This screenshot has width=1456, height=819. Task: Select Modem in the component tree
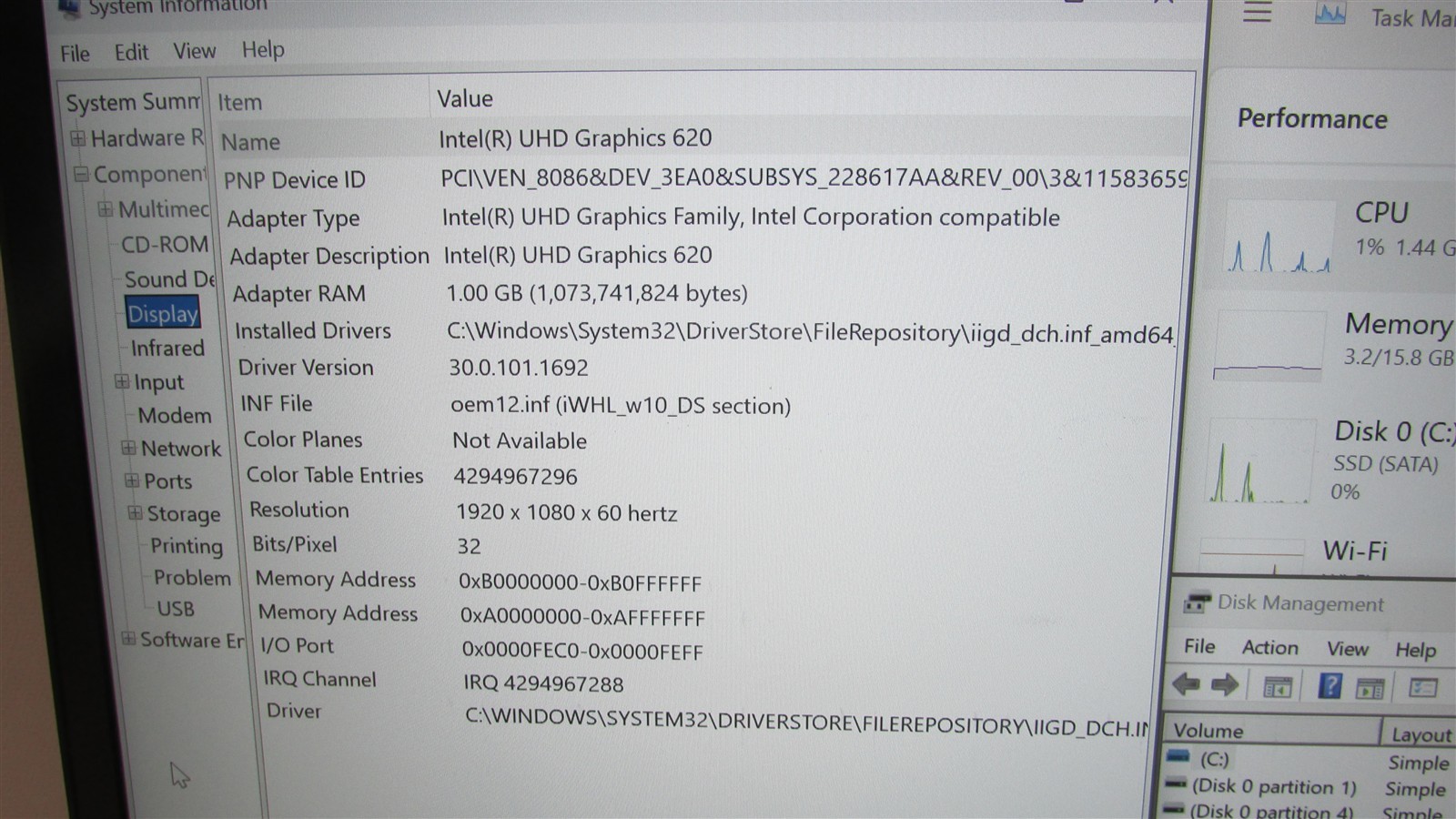tap(175, 416)
